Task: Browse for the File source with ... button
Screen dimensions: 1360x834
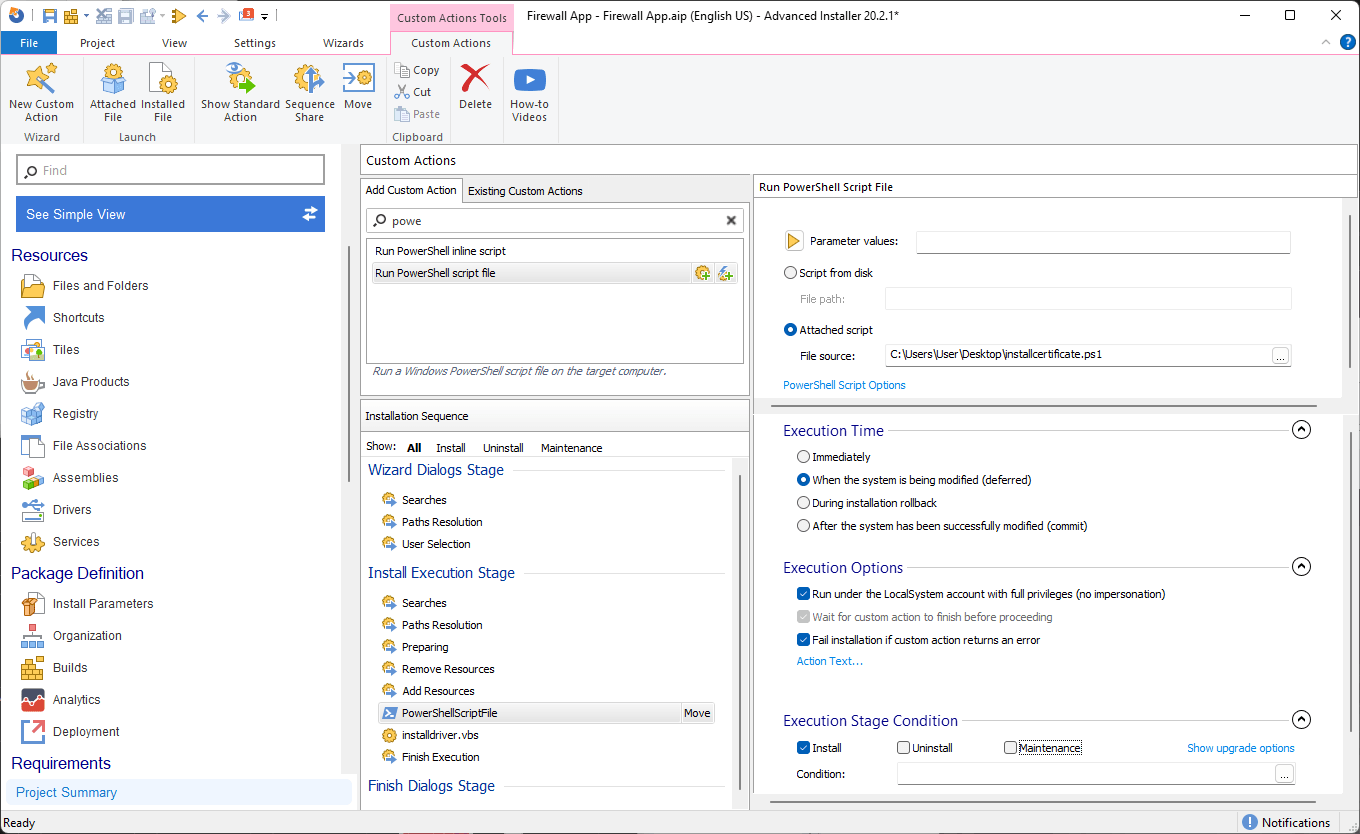Action: [x=1280, y=355]
